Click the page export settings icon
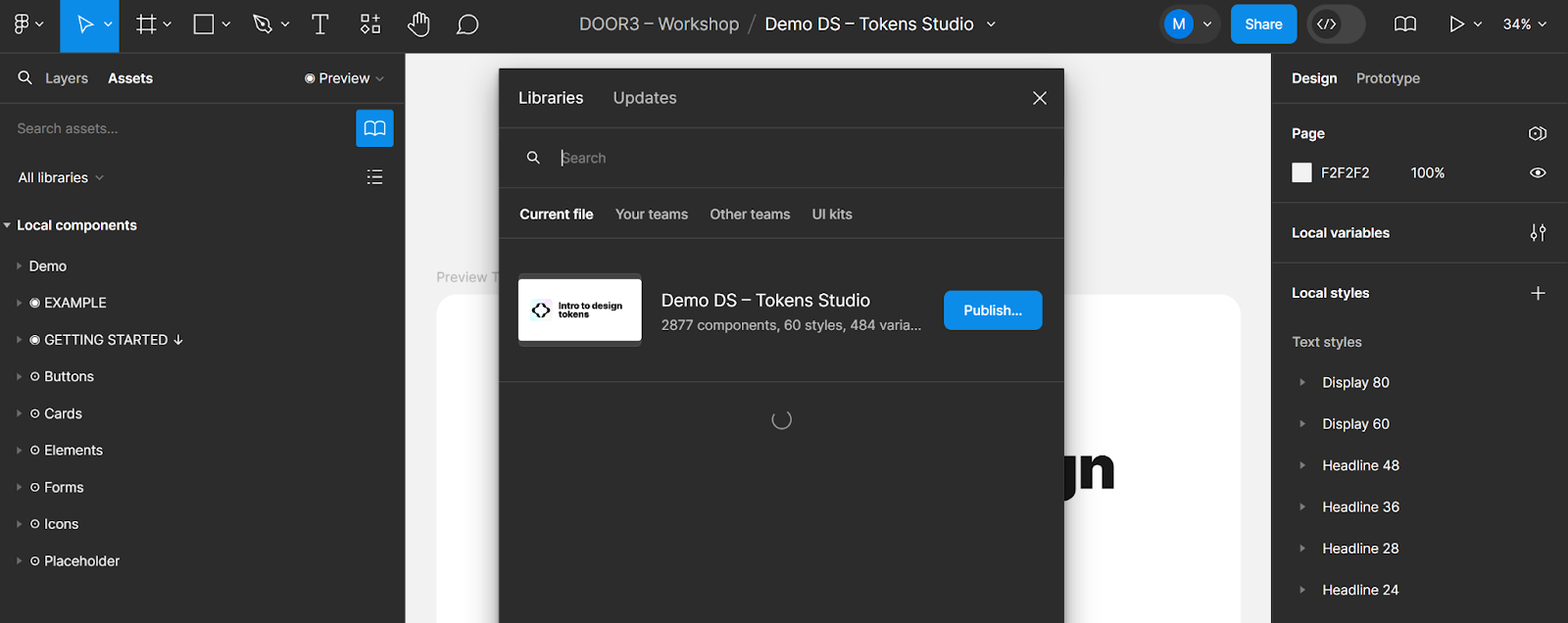Screen dimensions: 1568x623 [x=1538, y=133]
